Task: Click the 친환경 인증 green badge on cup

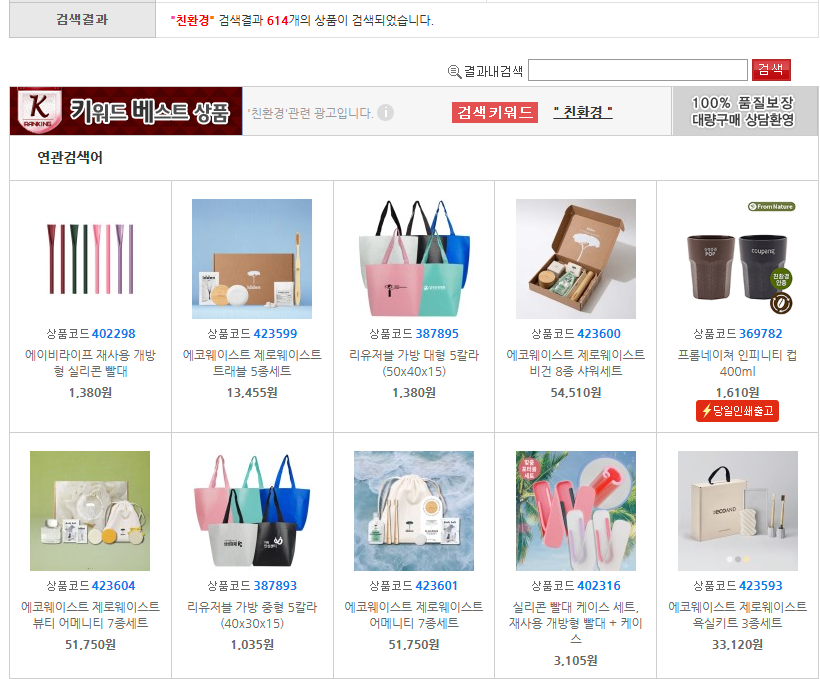Action: pos(781,279)
